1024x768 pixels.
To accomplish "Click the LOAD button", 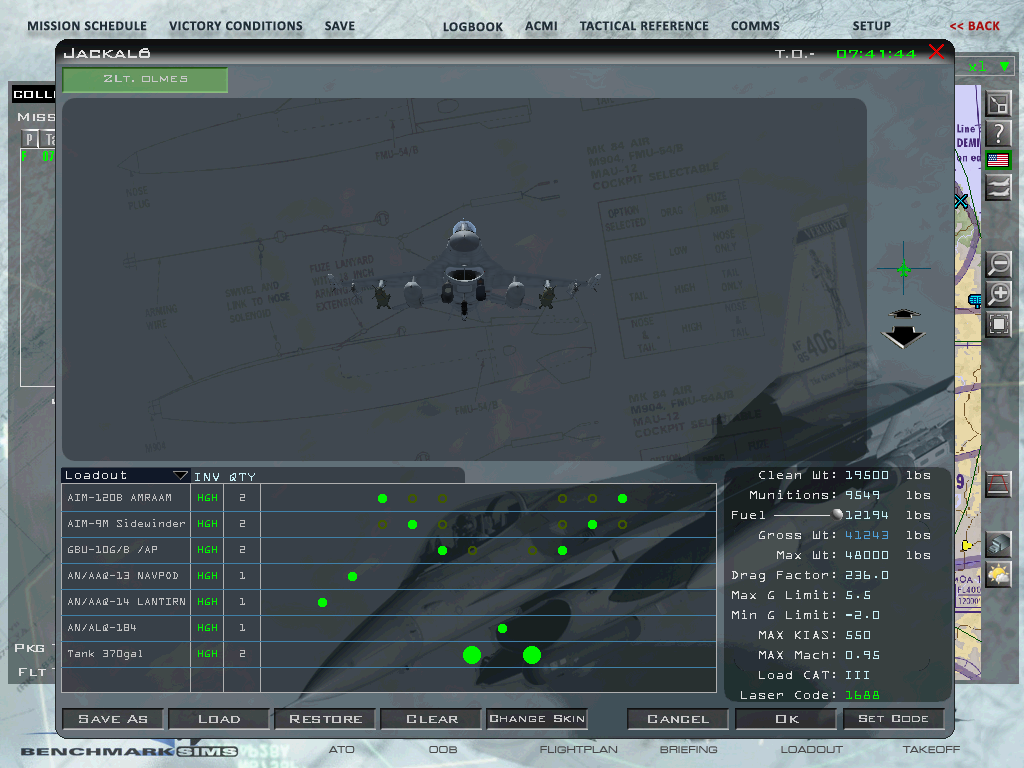I will click(219, 719).
